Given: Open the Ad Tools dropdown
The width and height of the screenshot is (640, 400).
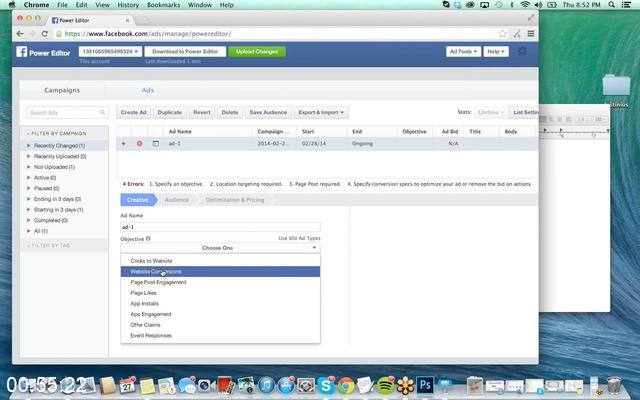Looking at the screenshot, I should coord(463,51).
